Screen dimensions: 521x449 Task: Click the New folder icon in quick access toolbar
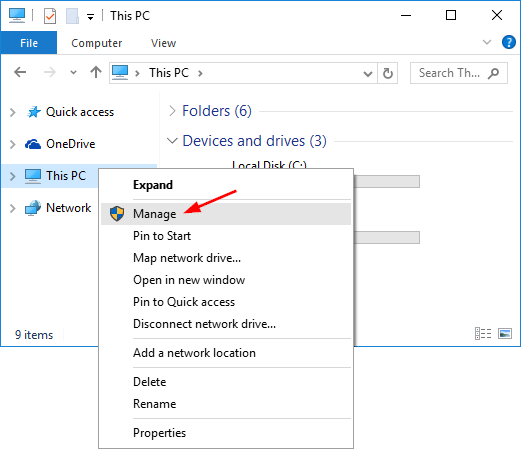tap(72, 16)
